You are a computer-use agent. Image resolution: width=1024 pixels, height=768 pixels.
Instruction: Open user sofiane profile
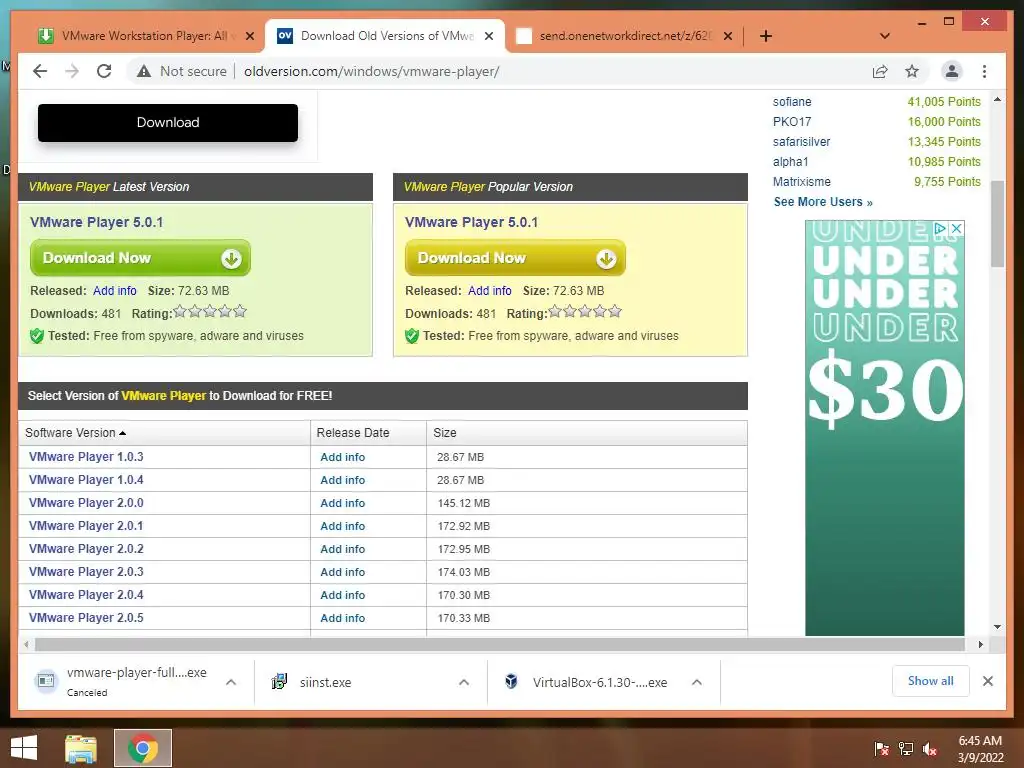(x=792, y=102)
